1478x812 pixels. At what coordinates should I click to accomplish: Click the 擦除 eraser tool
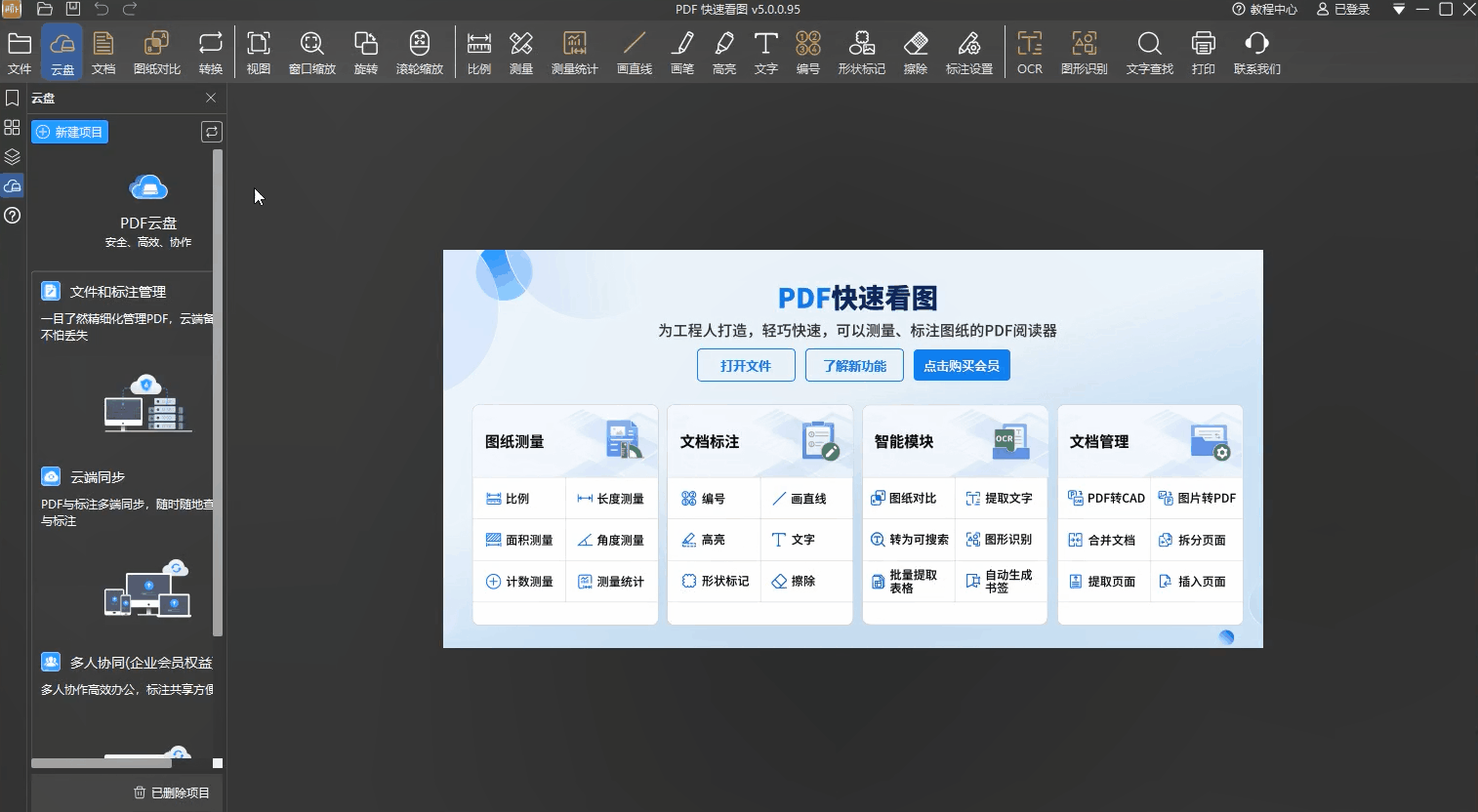[x=915, y=53]
